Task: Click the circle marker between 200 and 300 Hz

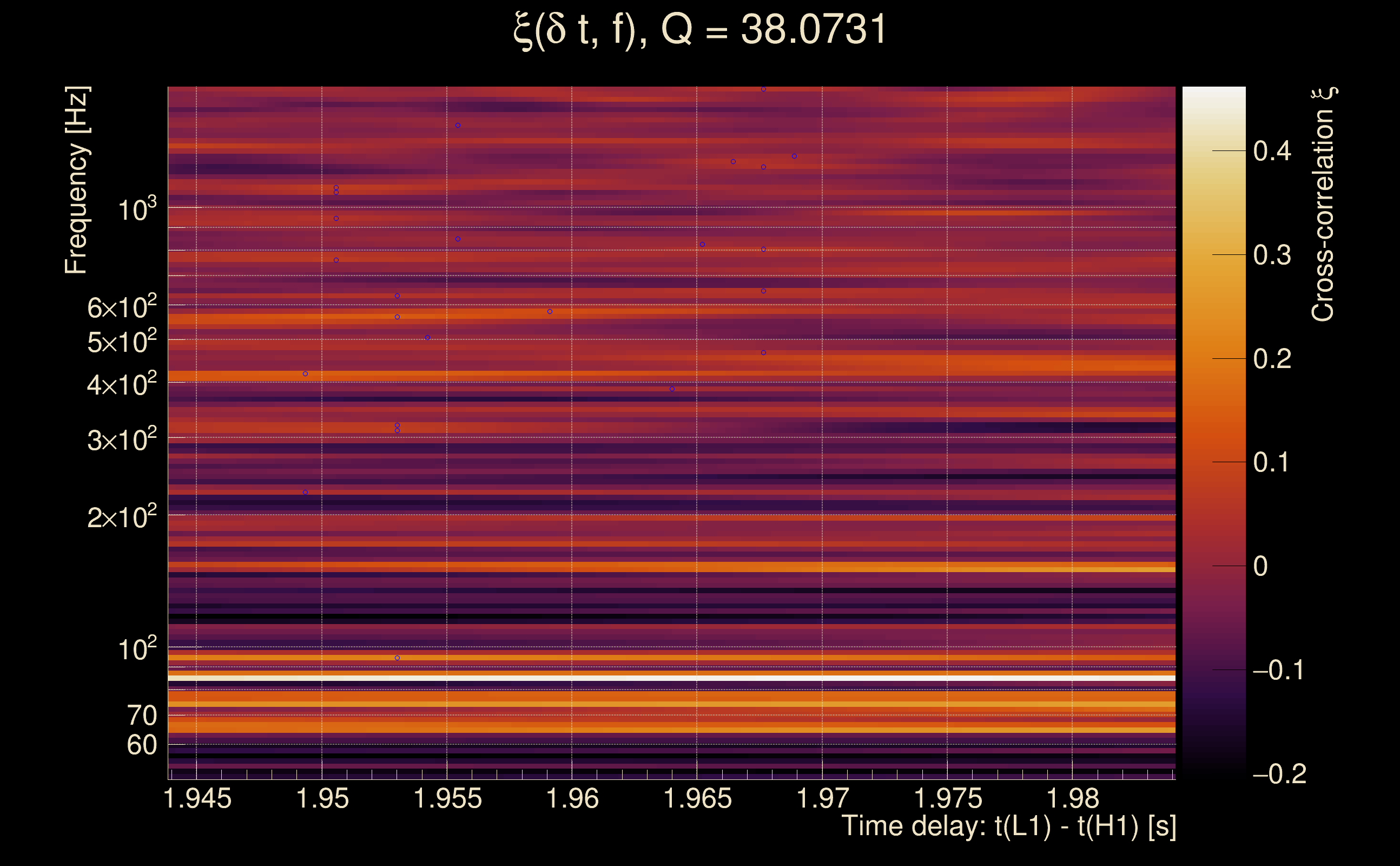Action: (305, 492)
